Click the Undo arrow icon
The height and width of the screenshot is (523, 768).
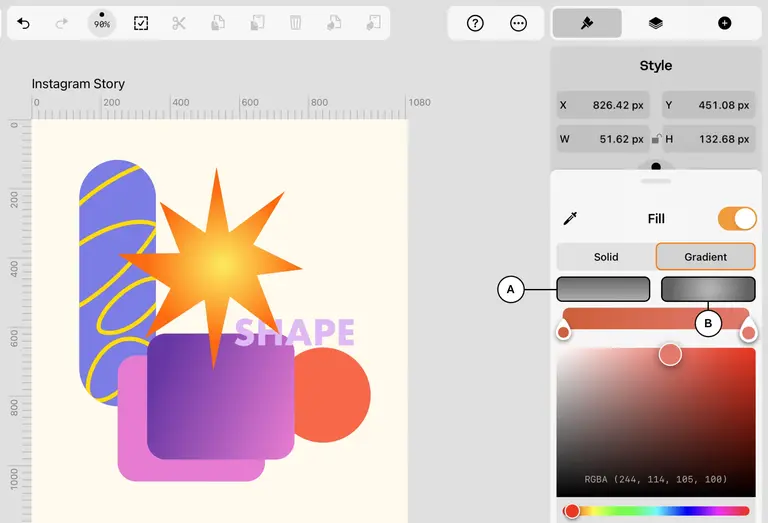tap(24, 23)
